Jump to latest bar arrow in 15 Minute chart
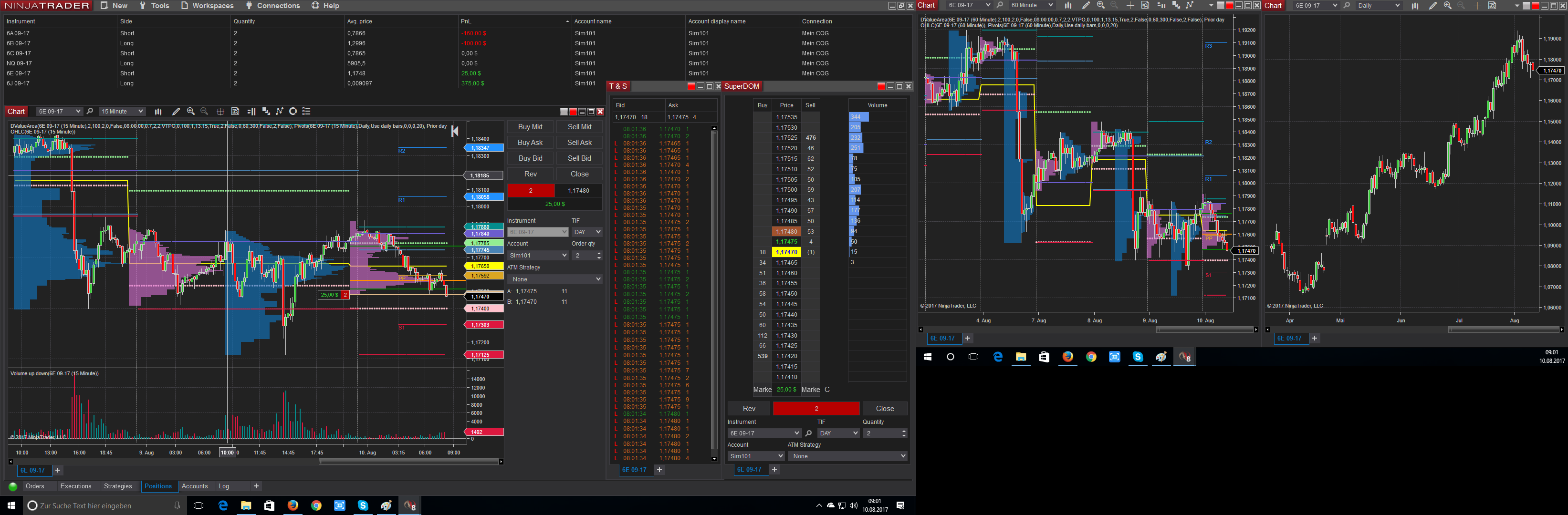The image size is (1568, 515). click(x=455, y=131)
